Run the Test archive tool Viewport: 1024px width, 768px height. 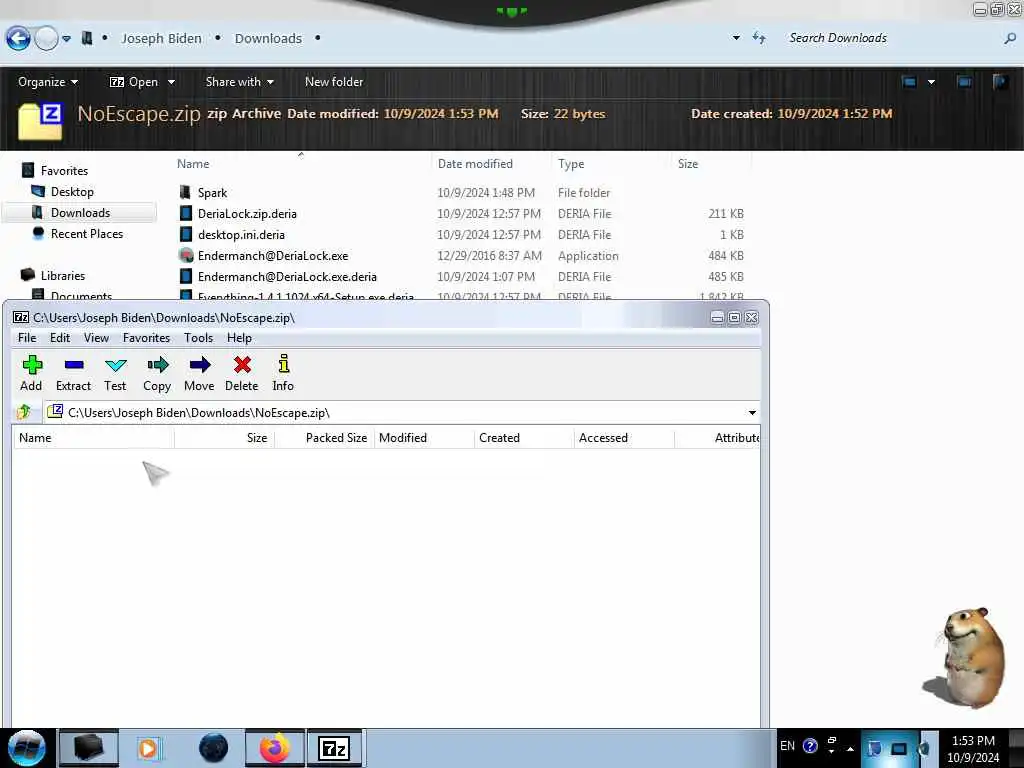coord(115,374)
